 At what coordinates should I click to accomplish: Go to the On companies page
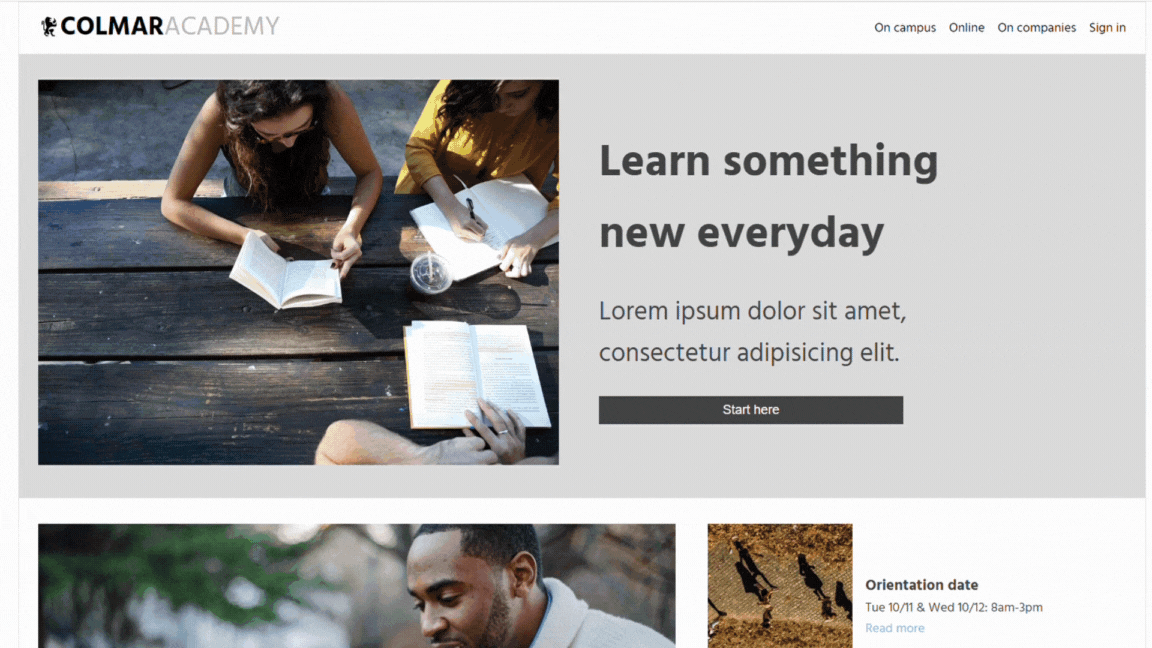tap(1036, 28)
